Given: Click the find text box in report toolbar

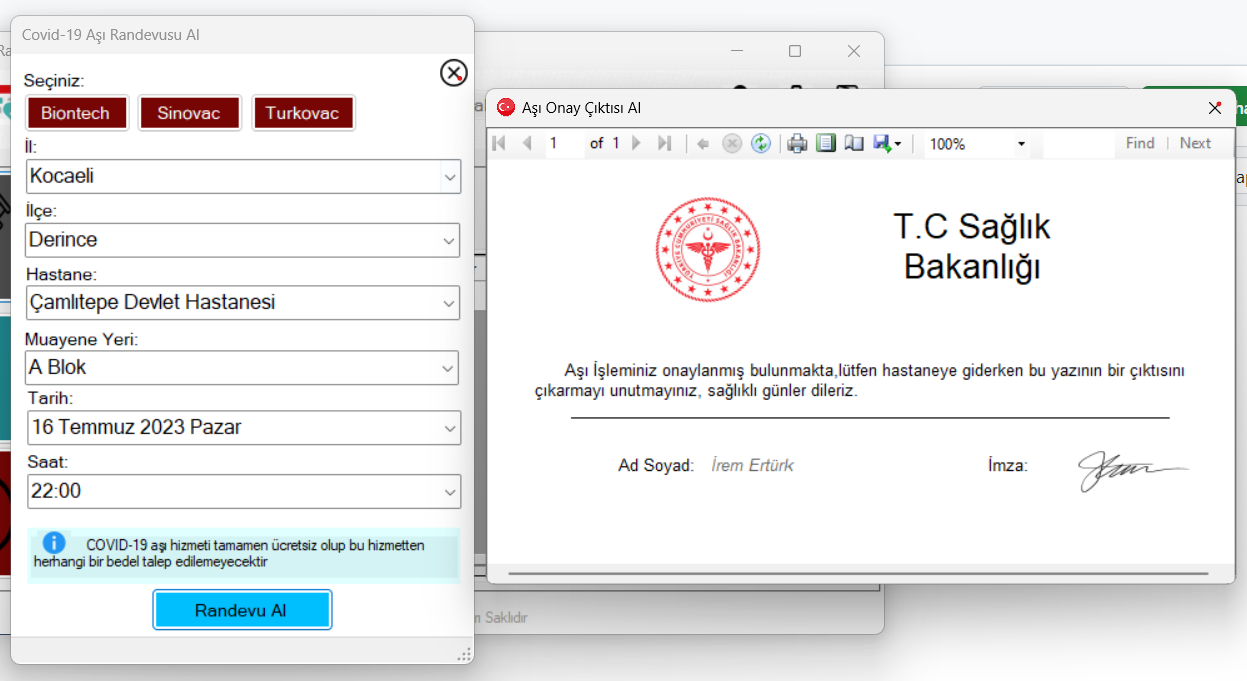Looking at the screenshot, I should tap(1078, 144).
